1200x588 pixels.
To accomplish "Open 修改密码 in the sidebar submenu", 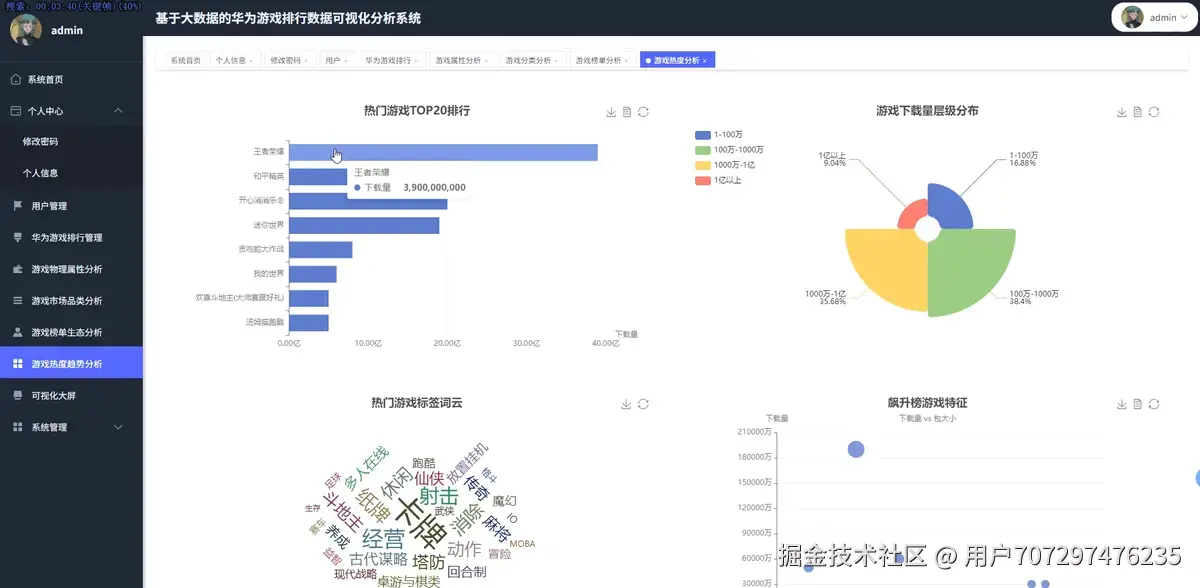I will click(71, 142).
